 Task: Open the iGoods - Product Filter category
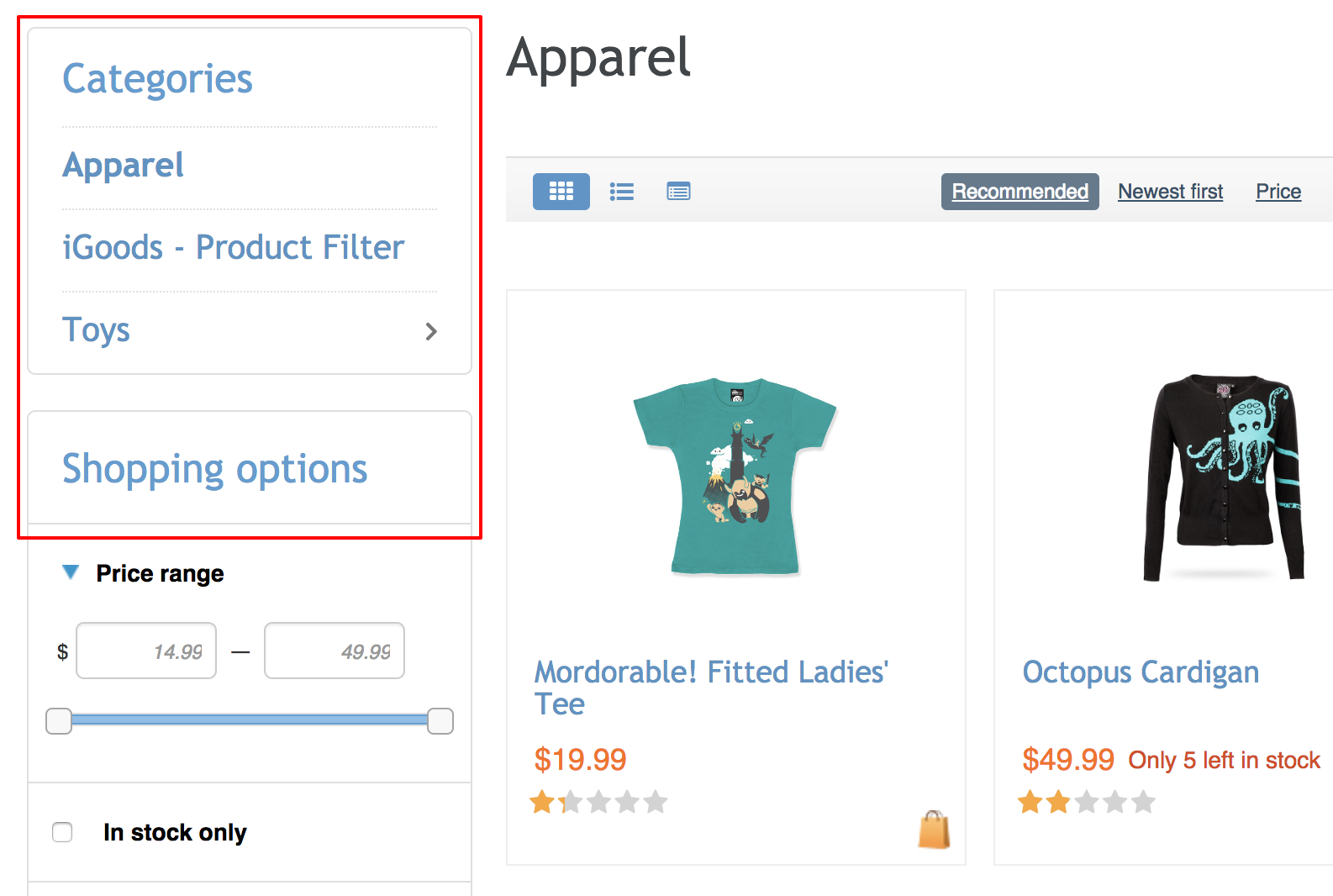point(233,246)
